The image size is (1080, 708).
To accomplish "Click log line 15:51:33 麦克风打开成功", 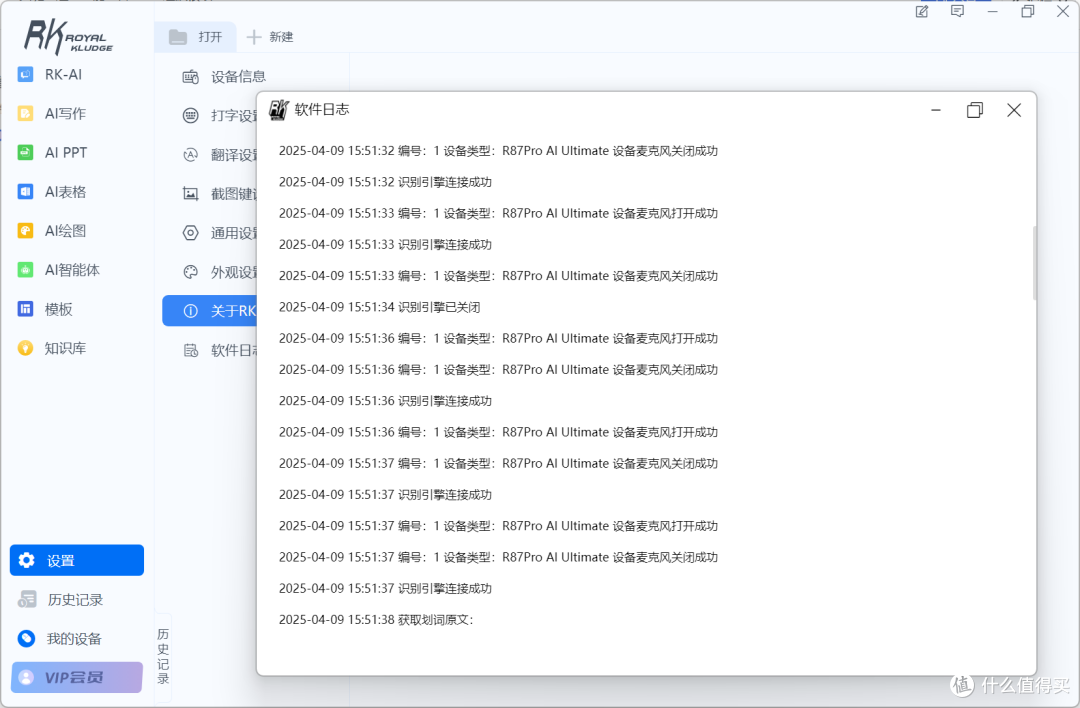I will tap(498, 214).
